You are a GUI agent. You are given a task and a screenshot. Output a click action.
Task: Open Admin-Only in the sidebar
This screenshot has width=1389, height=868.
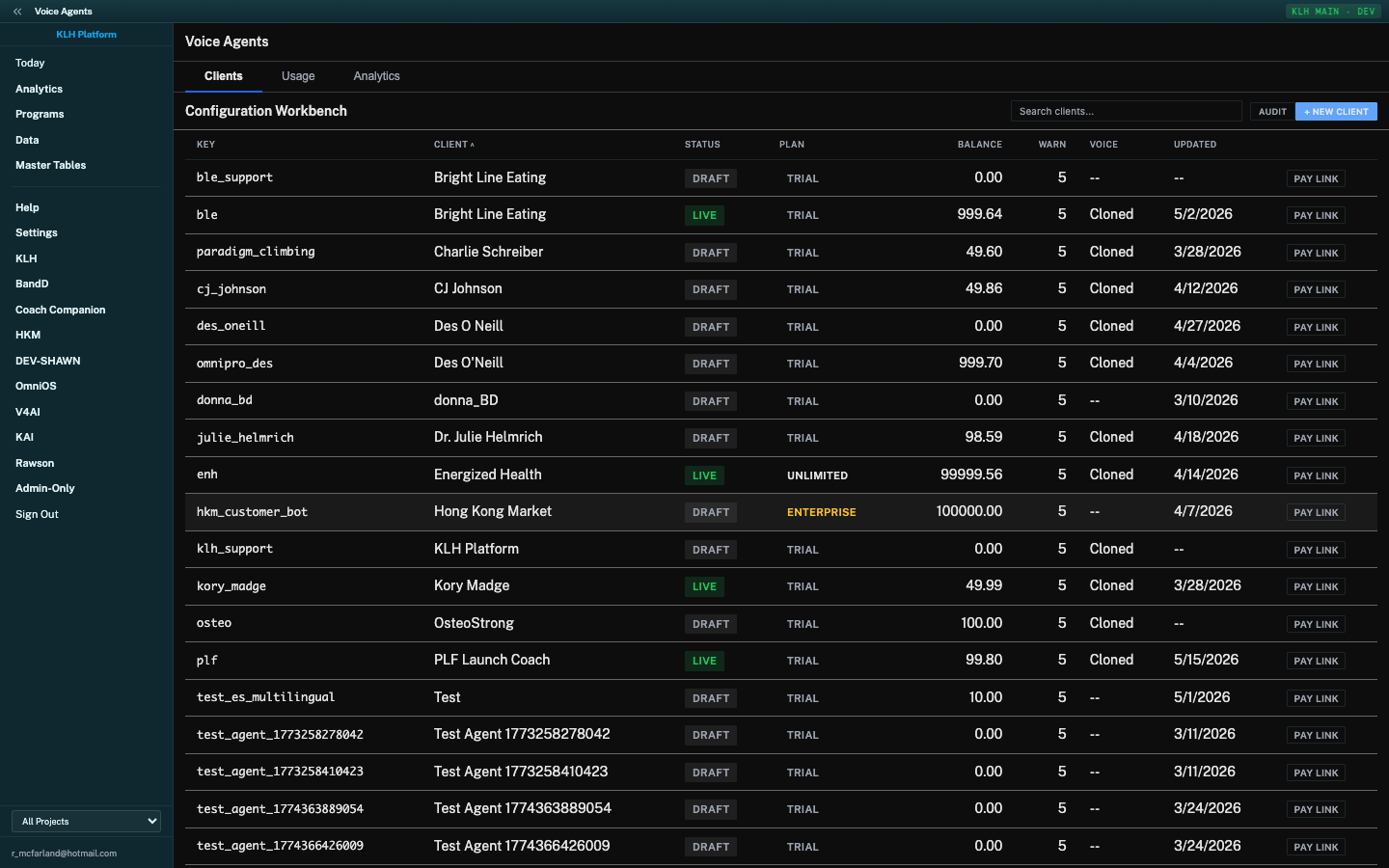coord(44,488)
